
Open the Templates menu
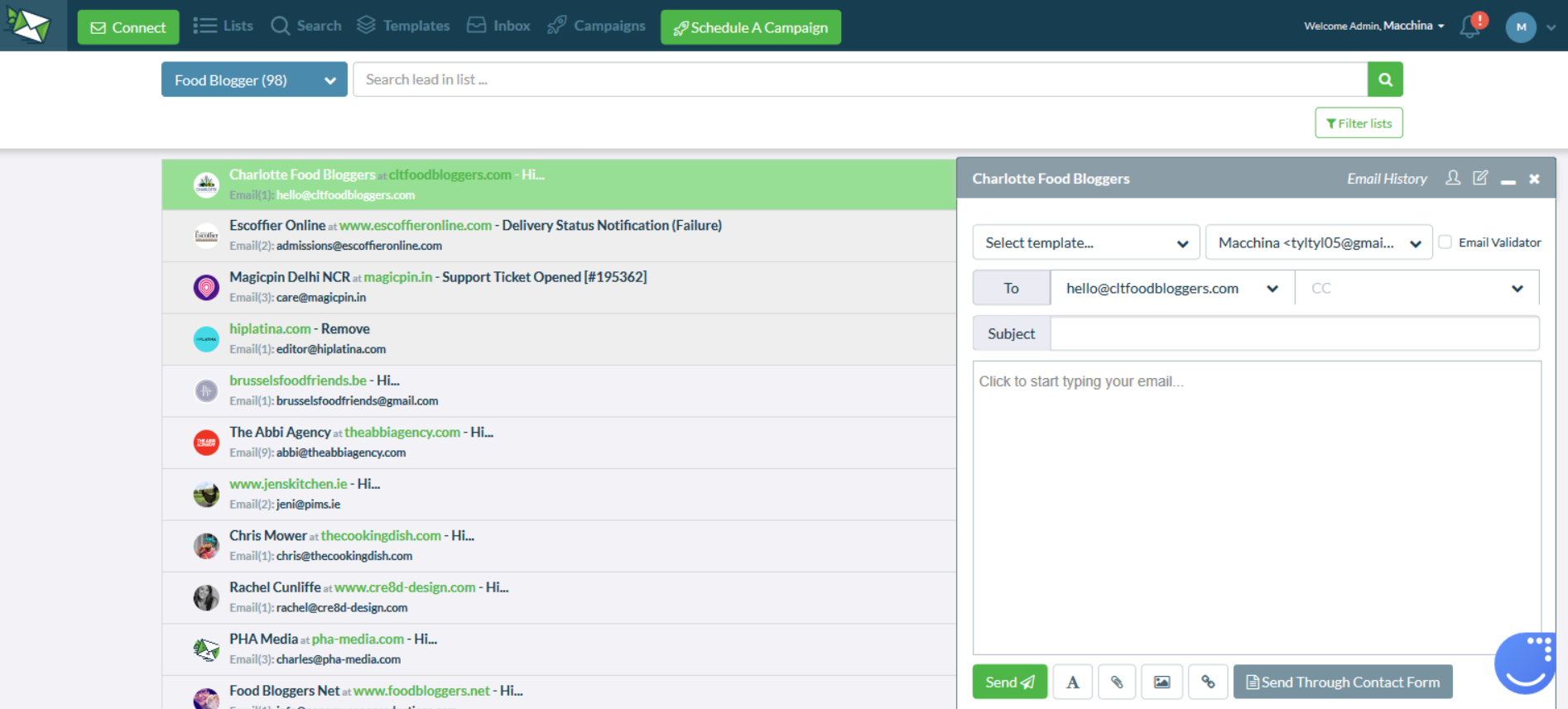[403, 26]
